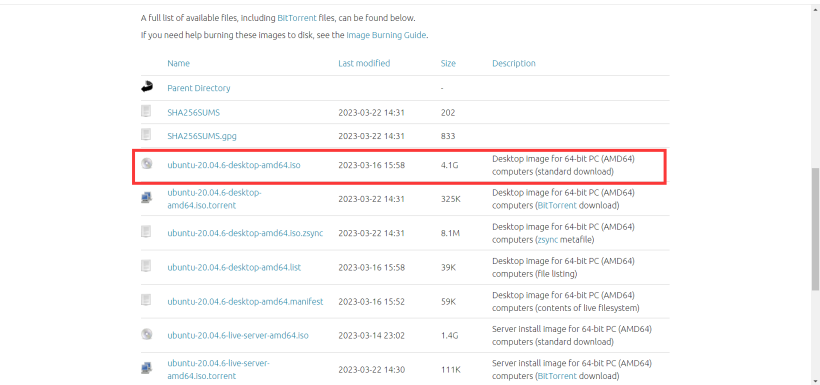This screenshot has width=820, height=385.
Task: Sort by the Size column header
Action: coord(448,63)
